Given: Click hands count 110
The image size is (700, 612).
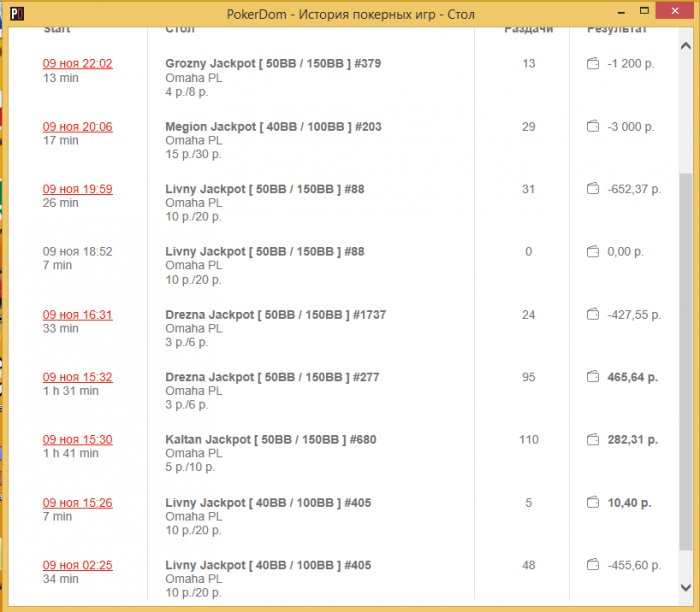Looking at the screenshot, I should point(529,440).
